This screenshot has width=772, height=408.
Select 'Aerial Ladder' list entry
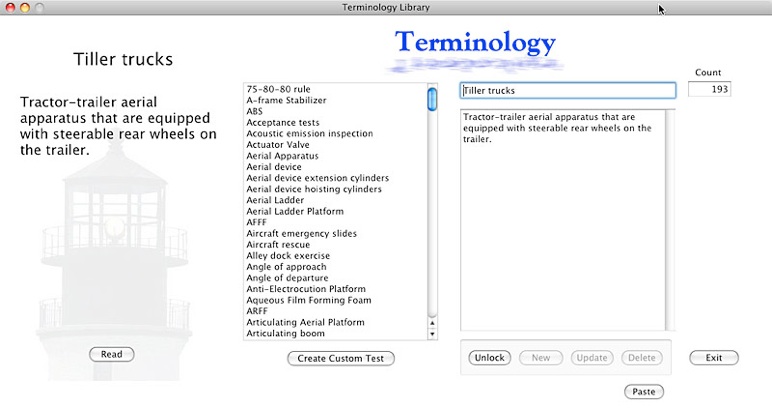click(275, 200)
